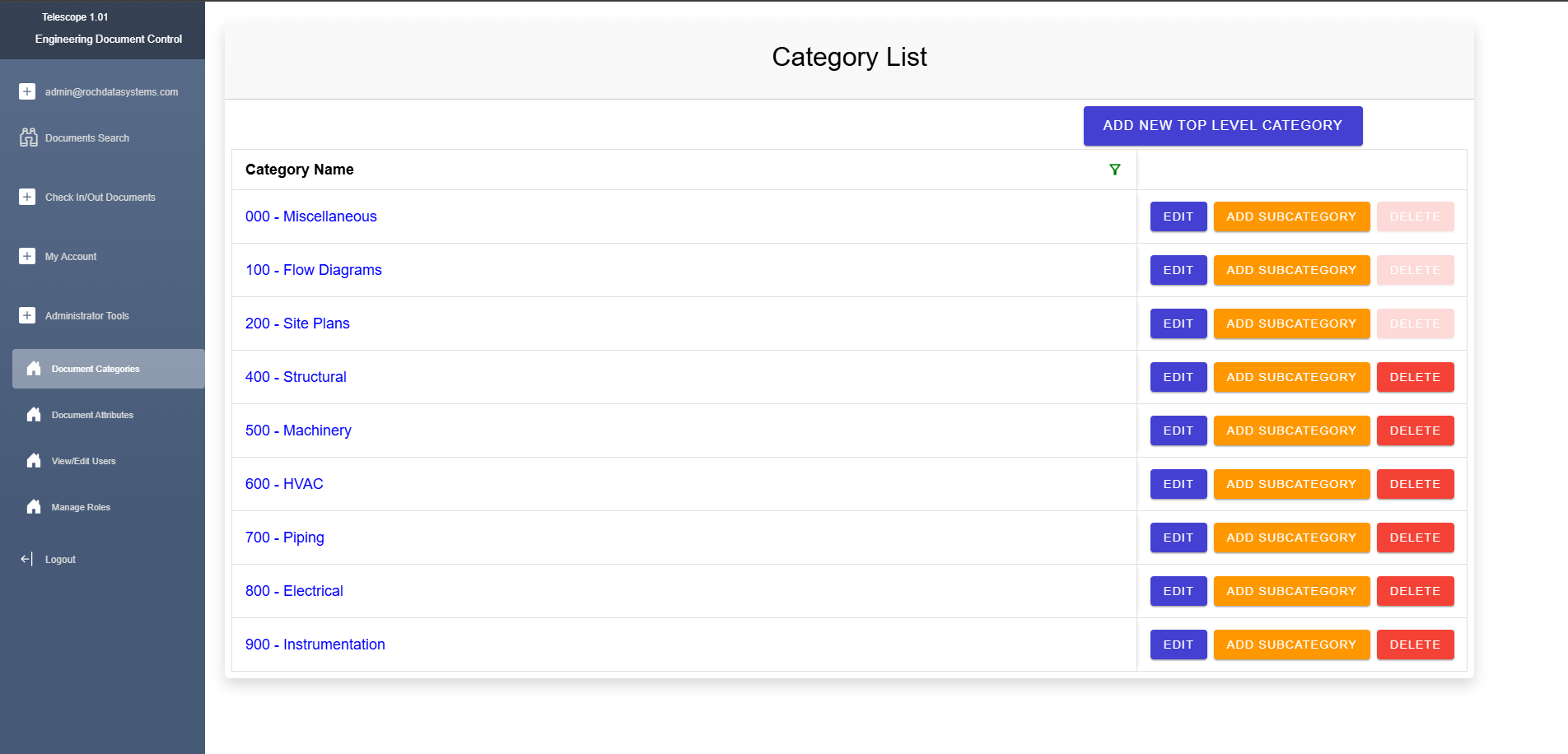Expand the admin@rochdatasystems.com plus icon
This screenshot has height=754, width=1568.
[27, 91]
